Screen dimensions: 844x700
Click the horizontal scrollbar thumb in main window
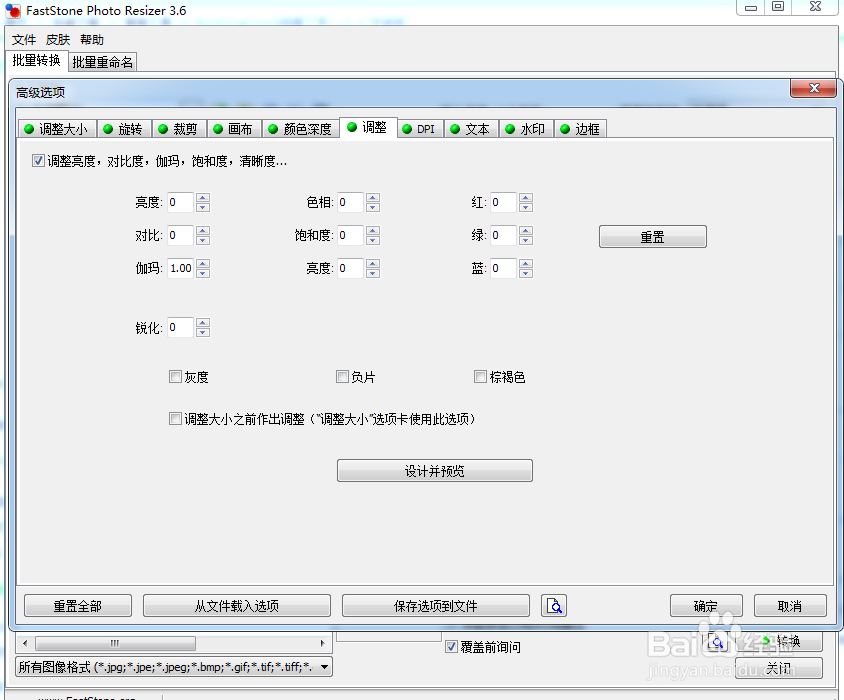[x=115, y=643]
